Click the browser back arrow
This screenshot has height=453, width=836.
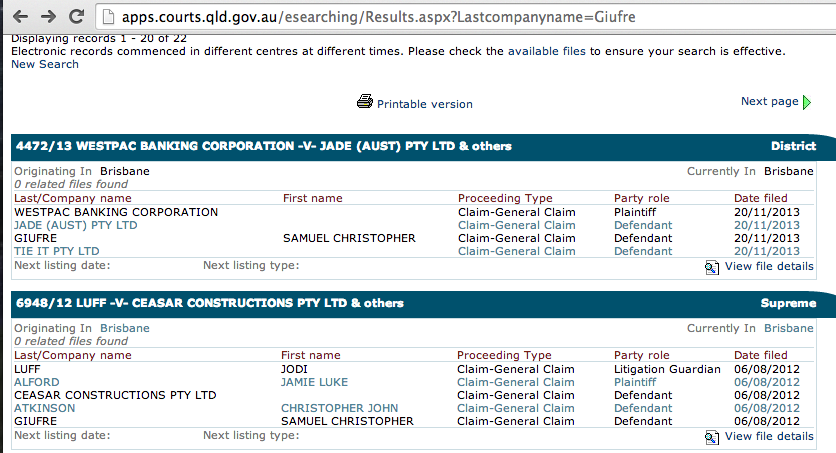[x=21, y=17]
